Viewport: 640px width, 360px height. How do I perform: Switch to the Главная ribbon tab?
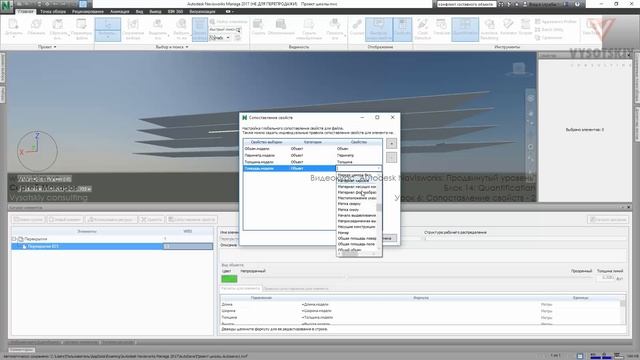click(x=25, y=11)
